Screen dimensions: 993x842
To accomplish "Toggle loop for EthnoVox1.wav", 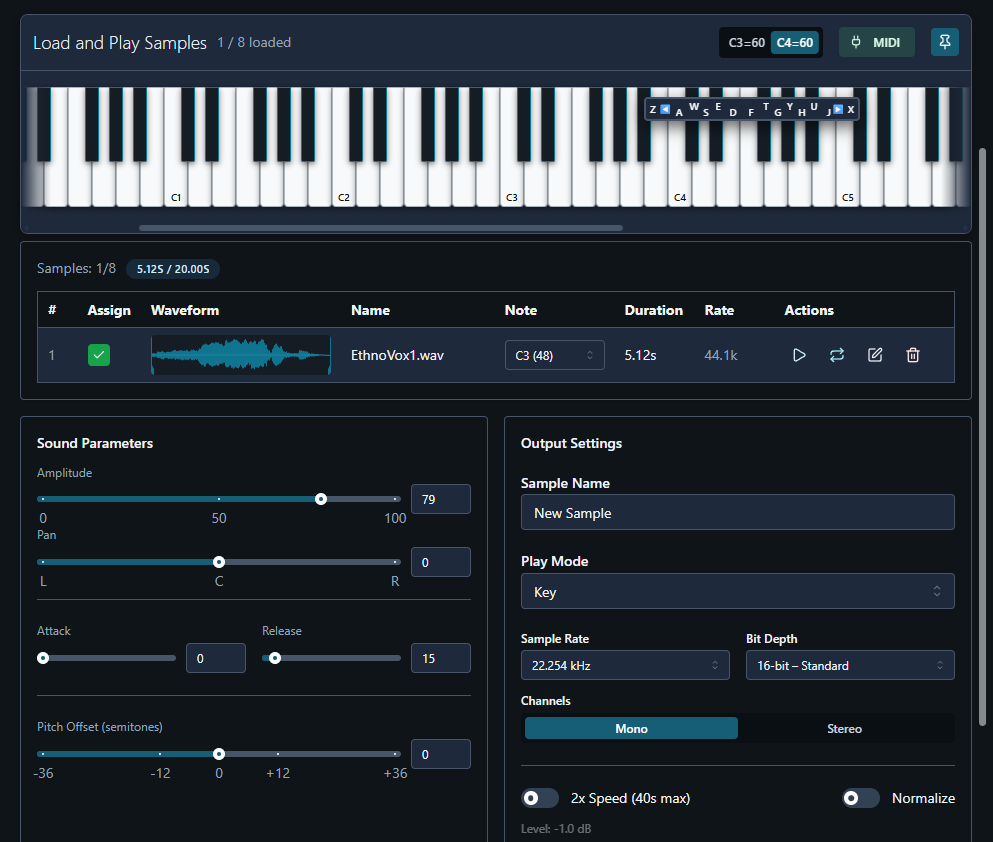I will (837, 355).
